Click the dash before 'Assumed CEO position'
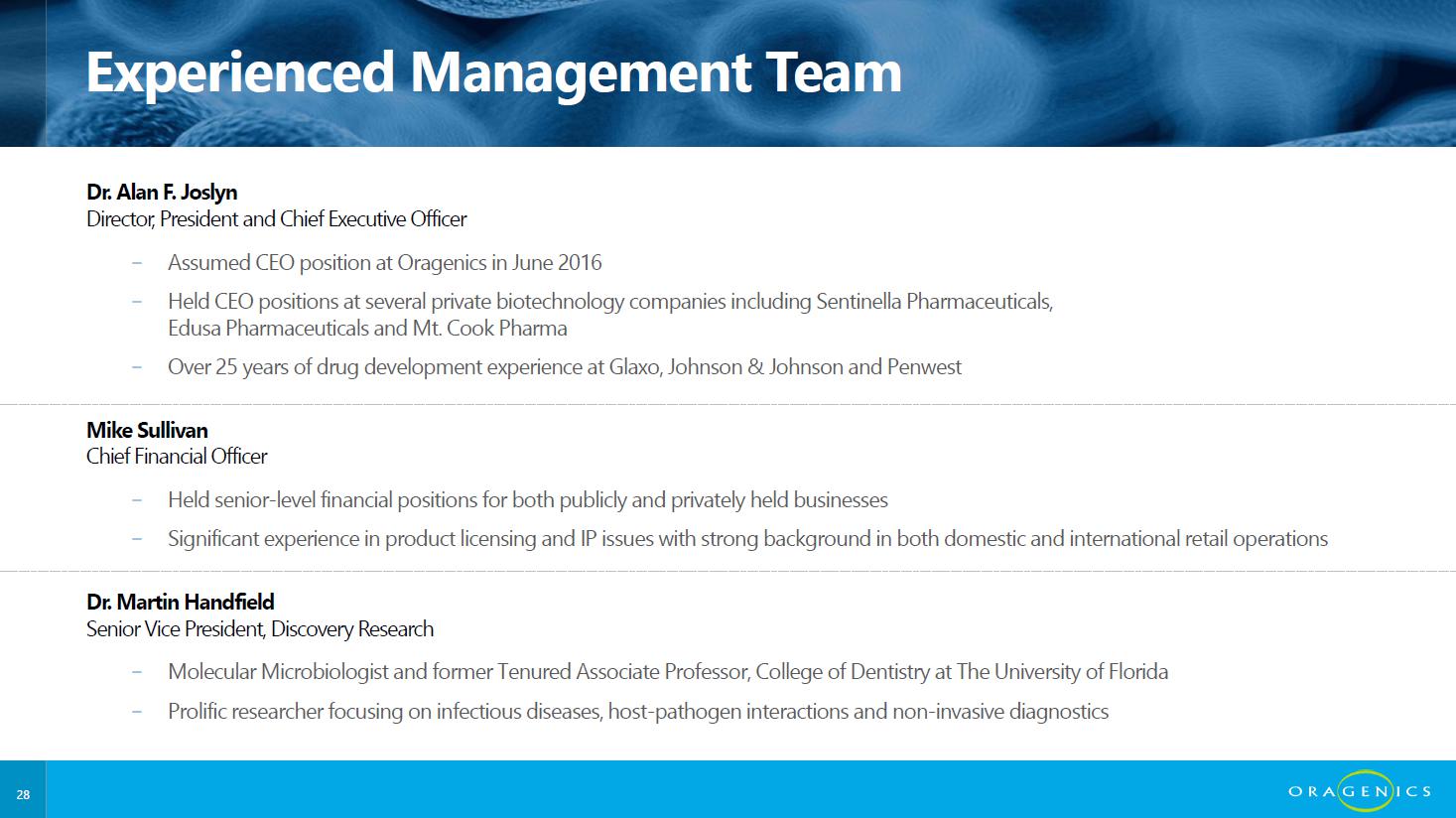The image size is (1456, 818). (136, 263)
